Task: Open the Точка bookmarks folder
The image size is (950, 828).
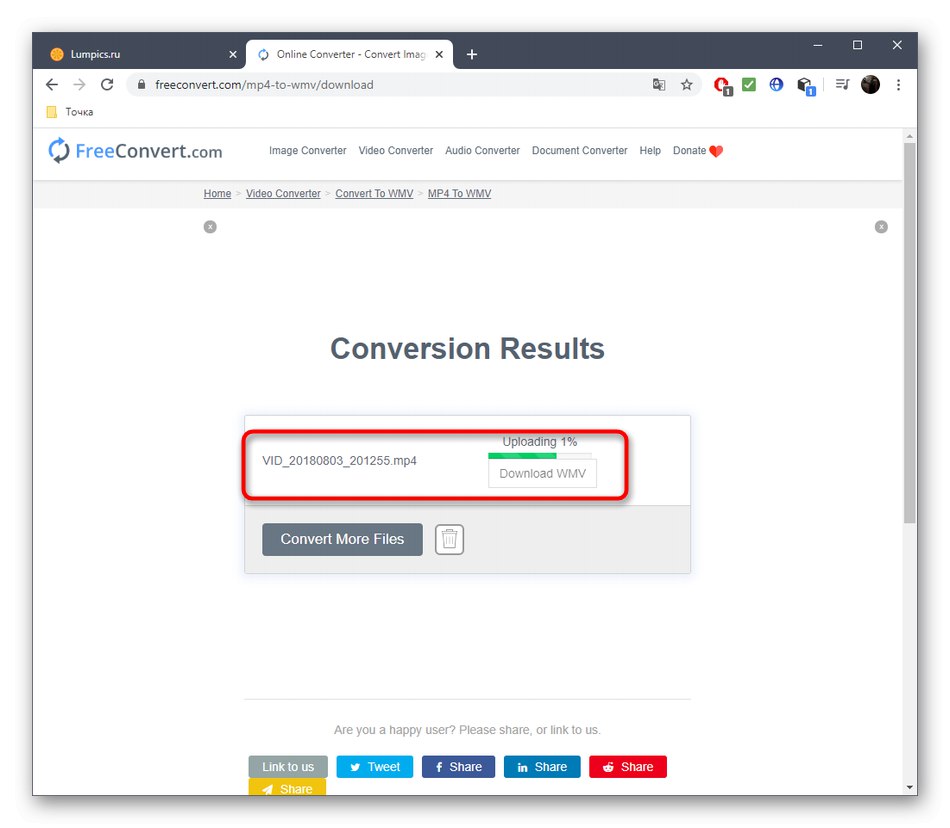Action: point(70,112)
